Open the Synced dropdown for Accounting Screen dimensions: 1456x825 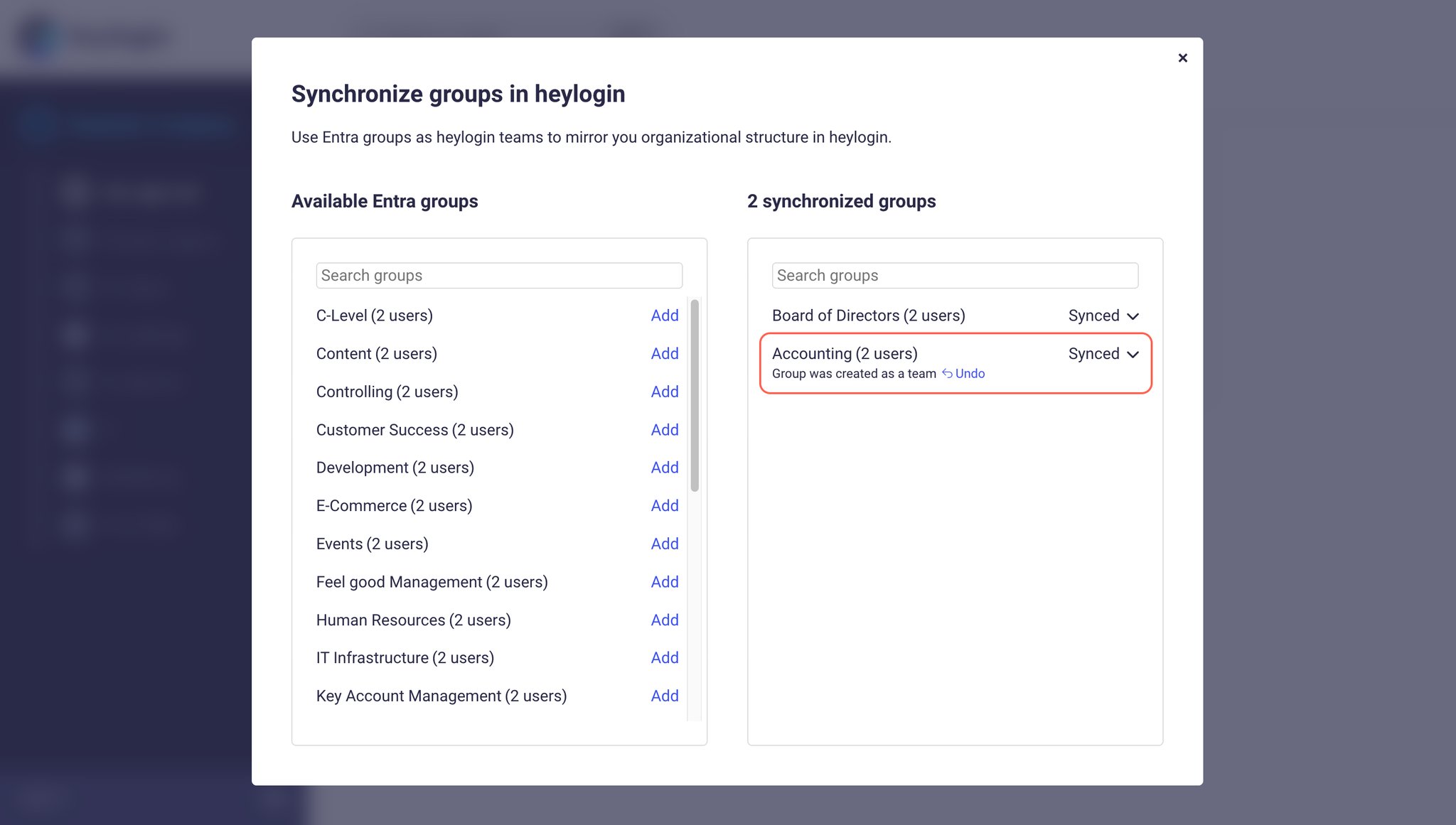point(1103,354)
